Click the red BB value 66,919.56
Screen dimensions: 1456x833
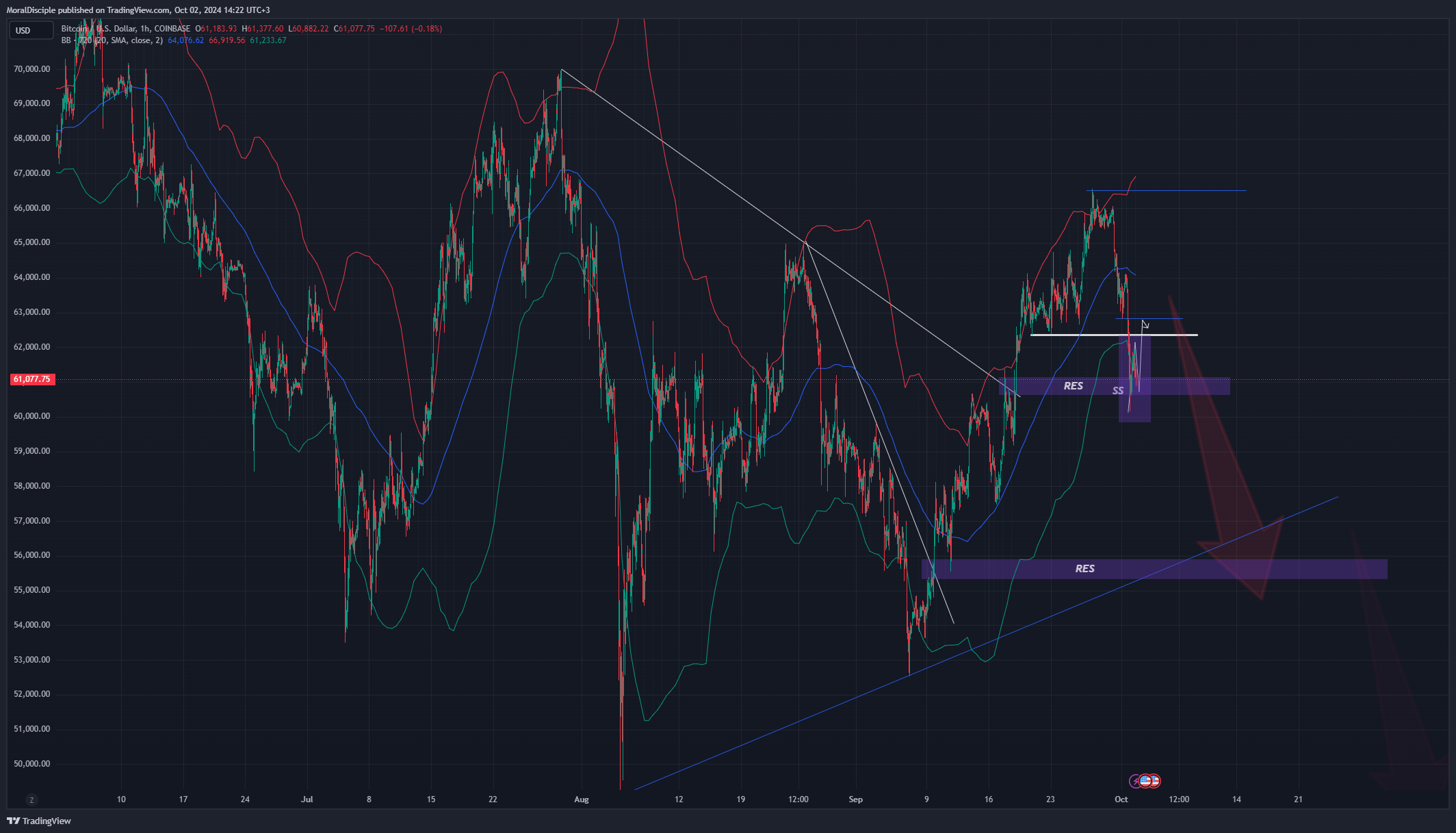[226, 40]
